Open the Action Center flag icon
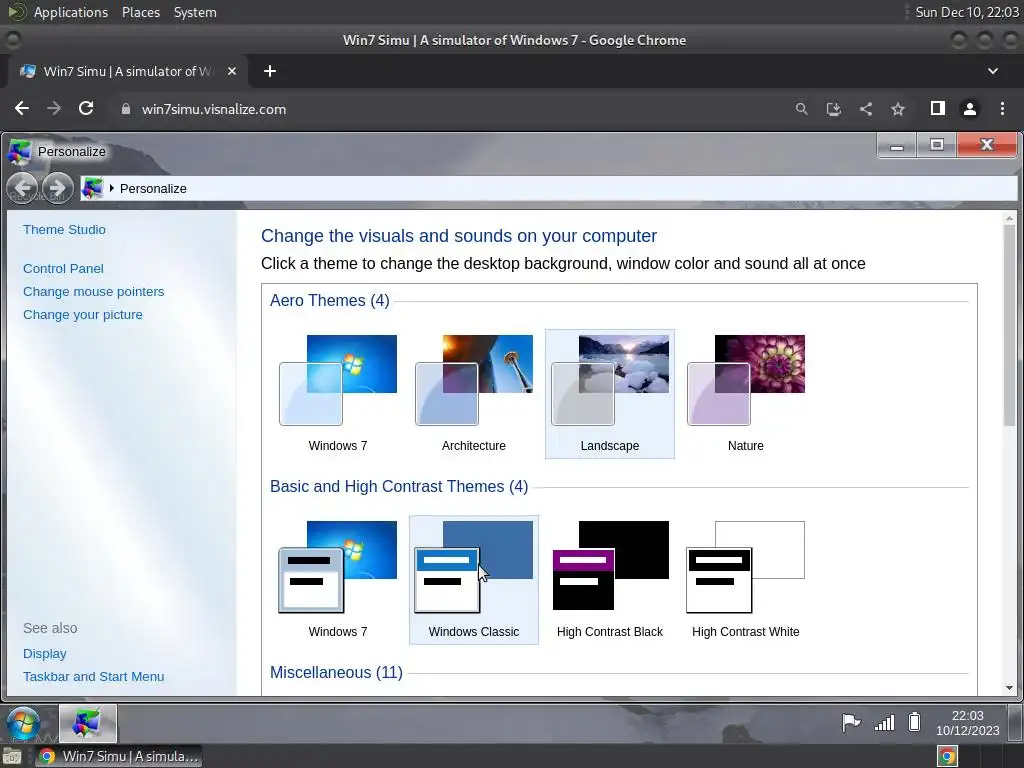 tap(850, 722)
